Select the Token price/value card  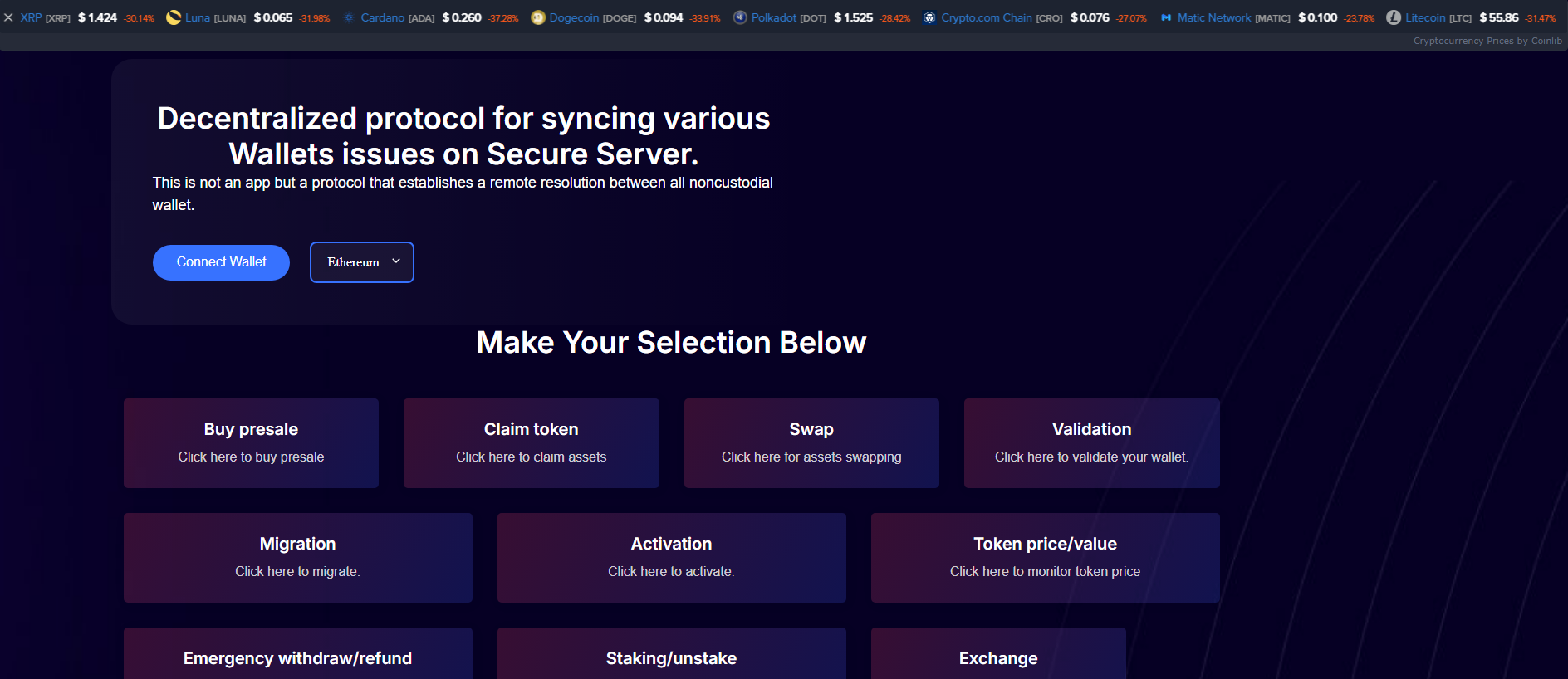1046,558
